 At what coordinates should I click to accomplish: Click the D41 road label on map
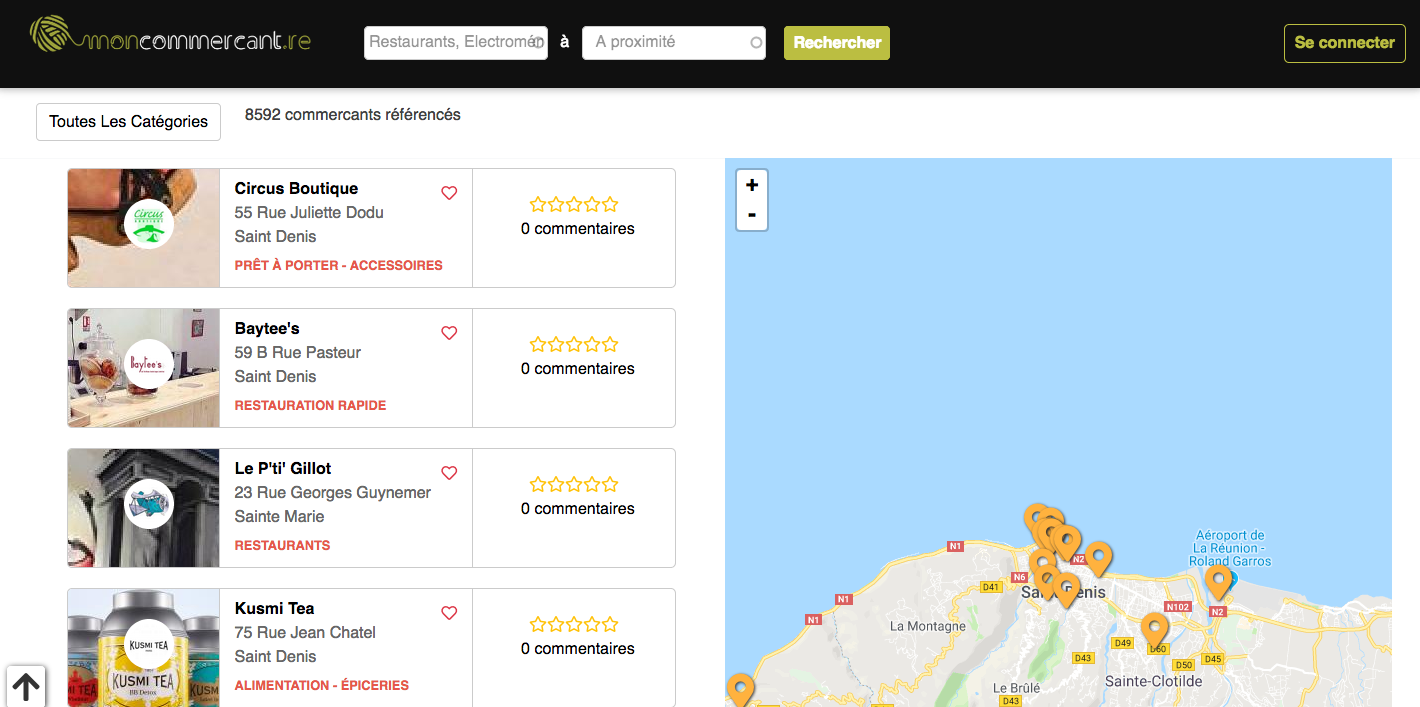click(x=991, y=587)
